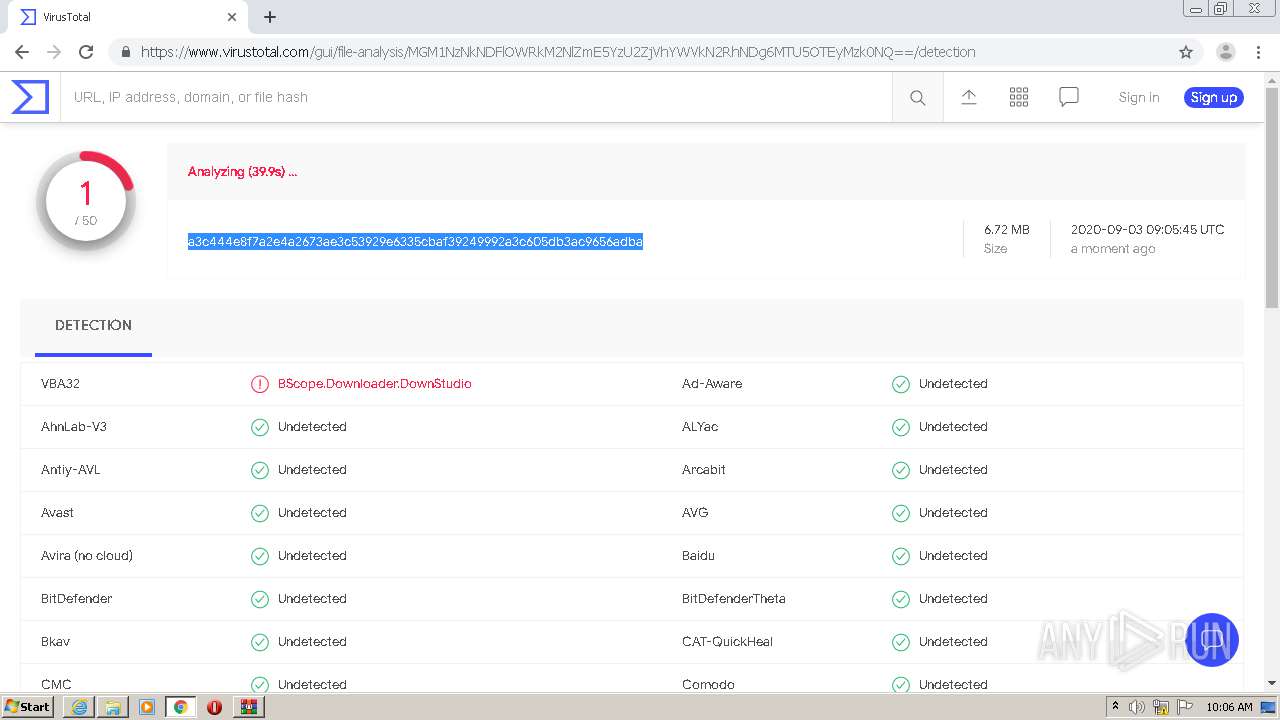Image resolution: width=1280 pixels, height=720 pixels.
Task: Open the media player taskbar icon
Action: coord(147,707)
